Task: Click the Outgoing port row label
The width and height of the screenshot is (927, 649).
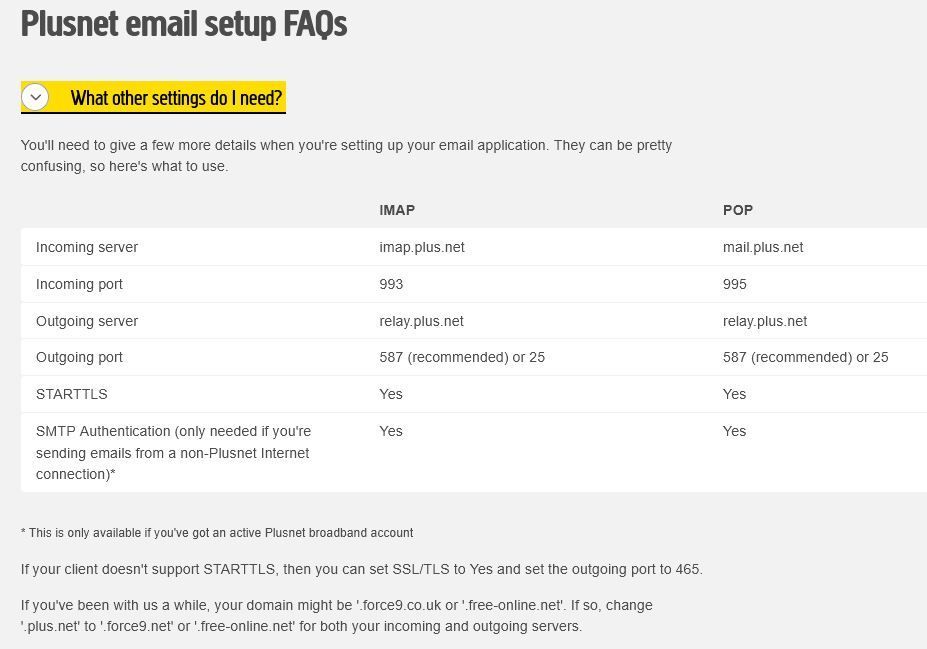Action: (x=79, y=357)
